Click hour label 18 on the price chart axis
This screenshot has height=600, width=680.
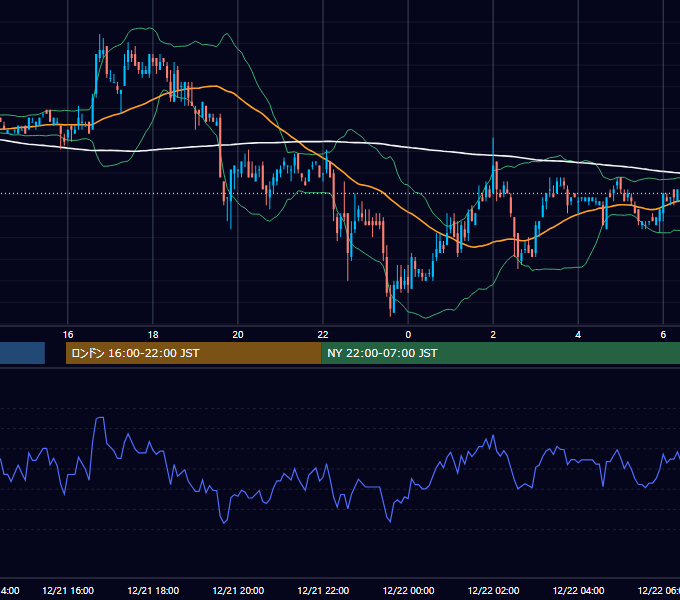[153, 335]
